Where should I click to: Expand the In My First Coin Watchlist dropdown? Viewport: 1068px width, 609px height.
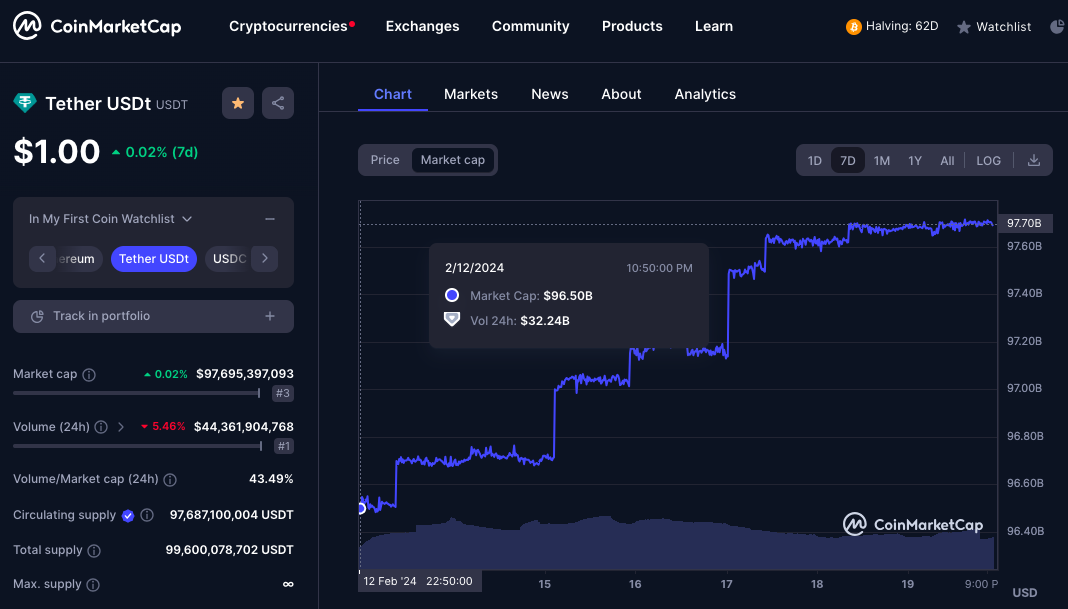click(110, 219)
